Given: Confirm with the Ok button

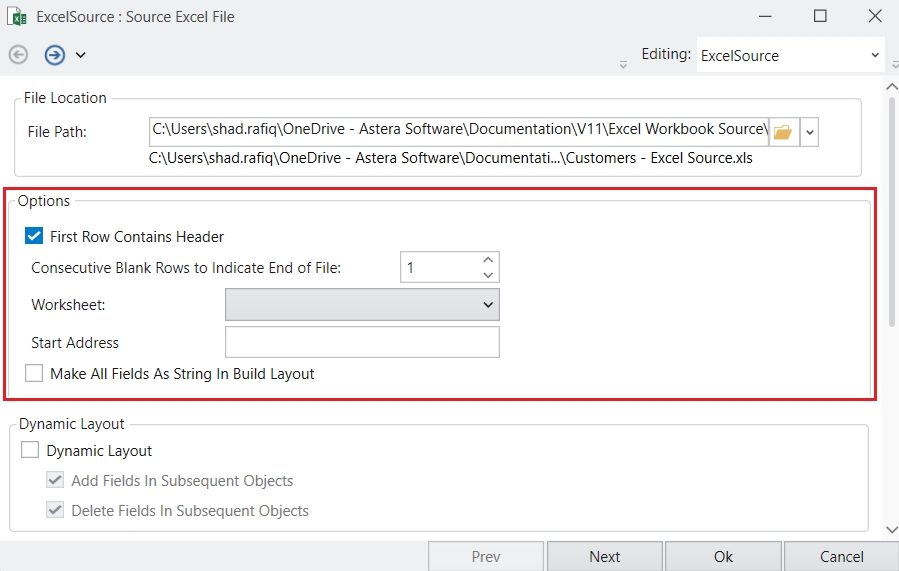Looking at the screenshot, I should click(723, 556).
